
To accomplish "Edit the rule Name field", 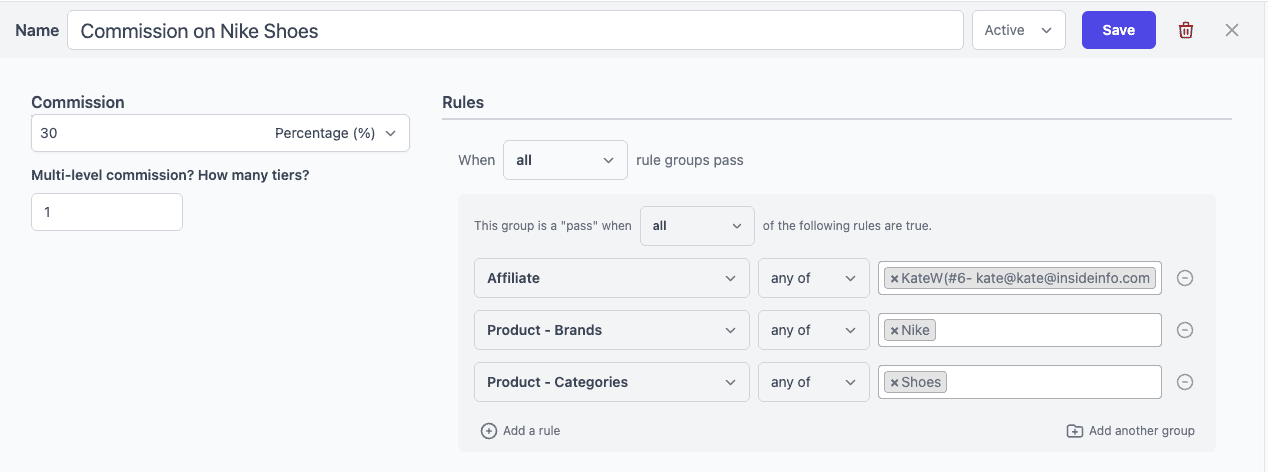I will coord(515,30).
